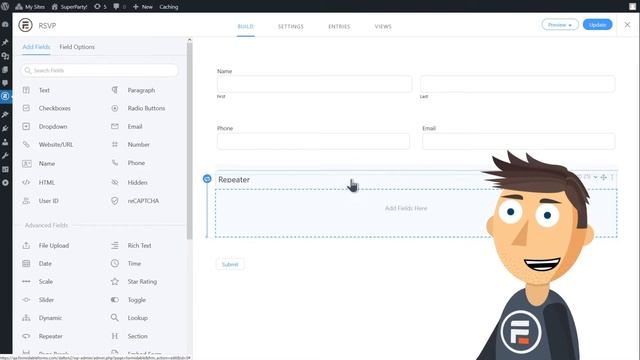
Task: Add a Radio Buttons field
Action: pos(146,108)
